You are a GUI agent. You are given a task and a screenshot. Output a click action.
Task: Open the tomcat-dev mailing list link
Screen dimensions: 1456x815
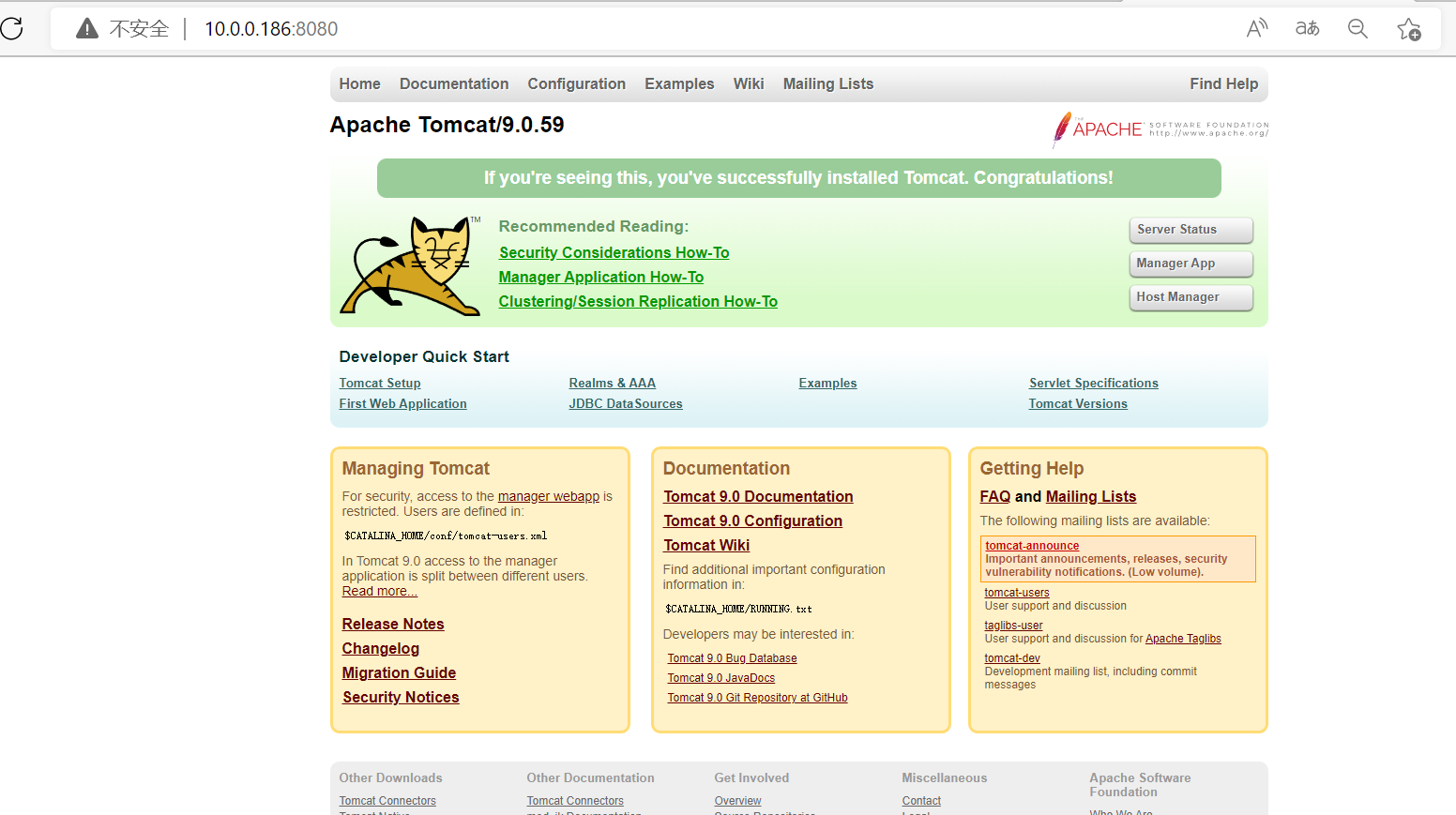[1012, 658]
